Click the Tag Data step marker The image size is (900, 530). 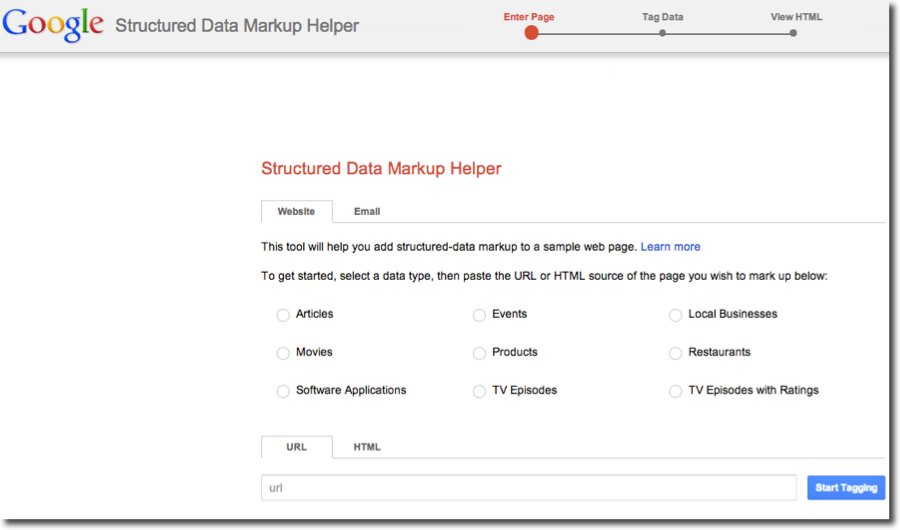click(662, 33)
